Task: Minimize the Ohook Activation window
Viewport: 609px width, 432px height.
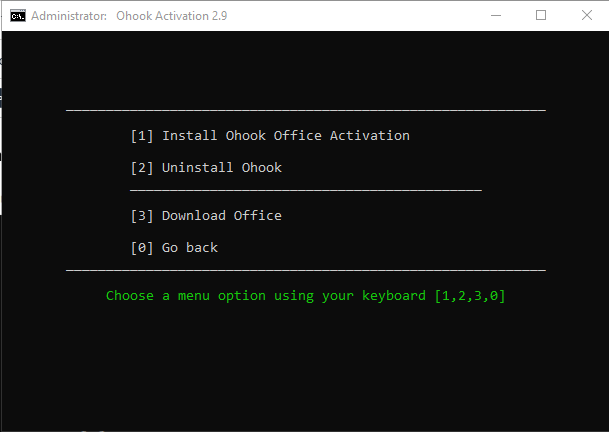Action: click(x=496, y=16)
